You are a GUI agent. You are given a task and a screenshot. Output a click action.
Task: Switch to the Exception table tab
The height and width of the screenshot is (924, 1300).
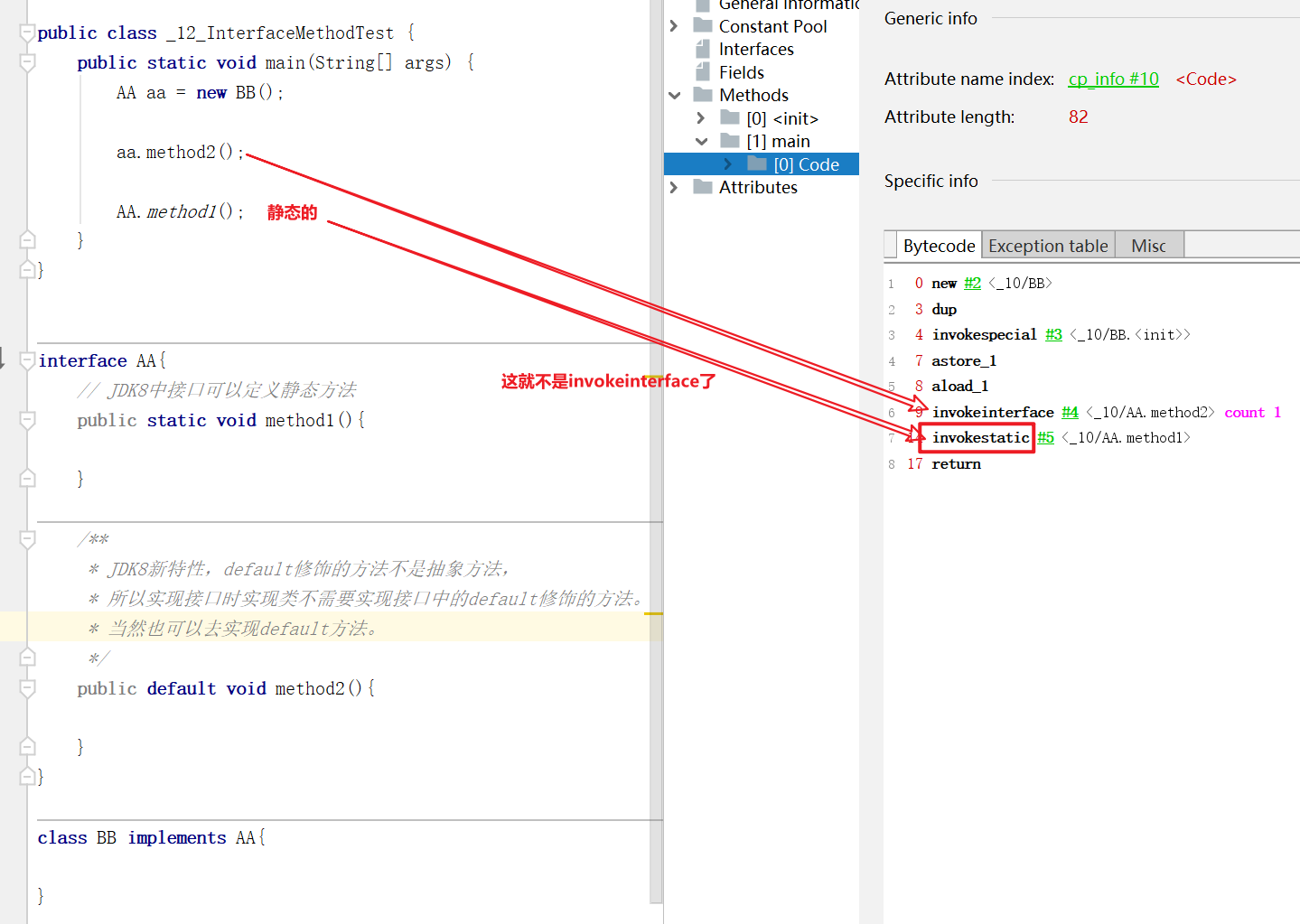[x=1048, y=246]
